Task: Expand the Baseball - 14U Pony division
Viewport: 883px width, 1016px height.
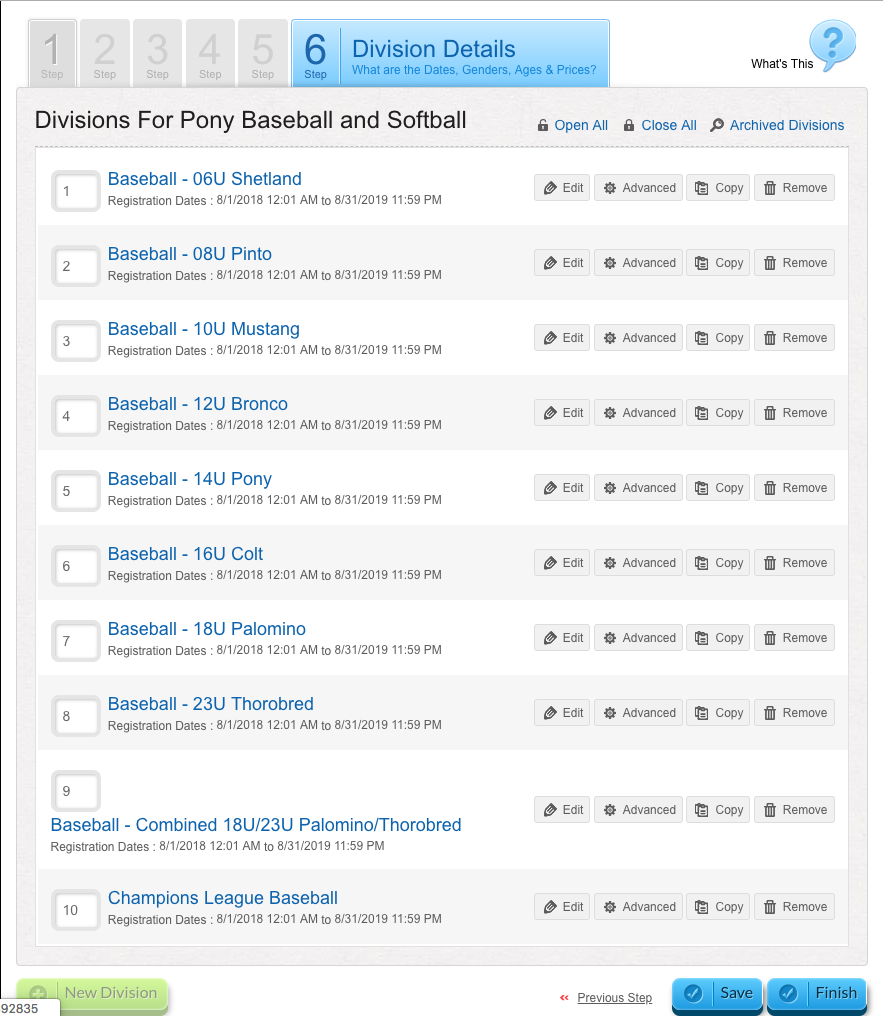Action: pos(190,479)
